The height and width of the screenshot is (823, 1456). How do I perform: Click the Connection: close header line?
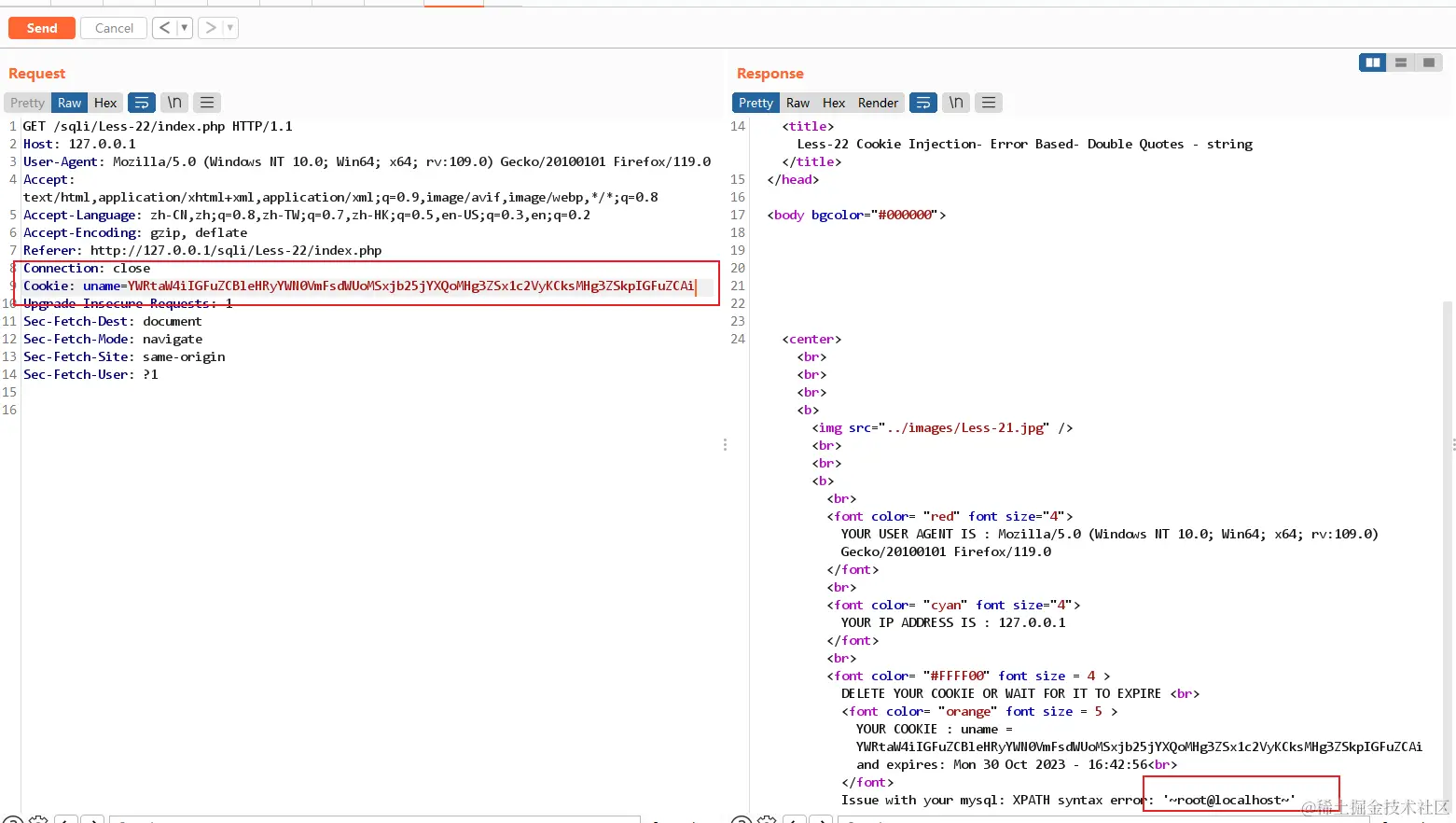click(x=87, y=268)
